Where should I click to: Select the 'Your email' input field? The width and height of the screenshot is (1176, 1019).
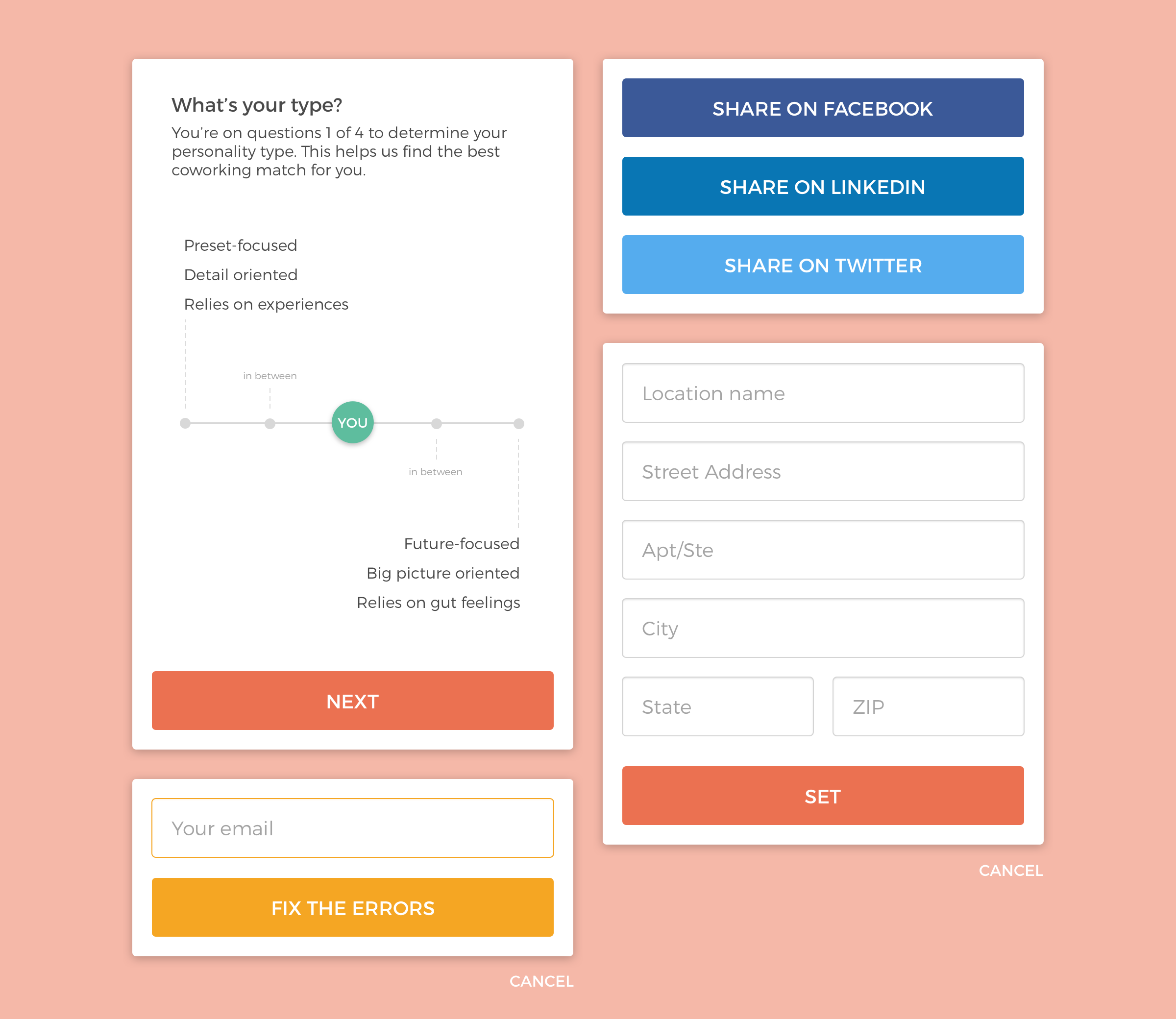(353, 829)
